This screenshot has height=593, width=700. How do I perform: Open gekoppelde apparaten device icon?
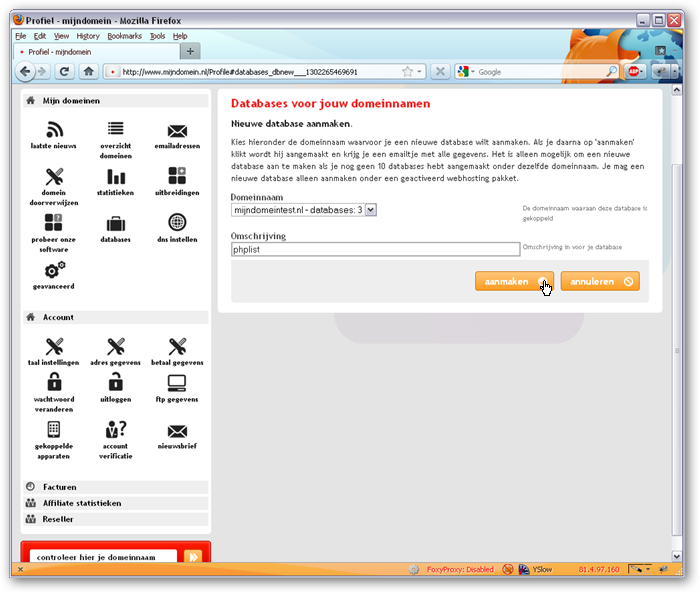[54, 430]
